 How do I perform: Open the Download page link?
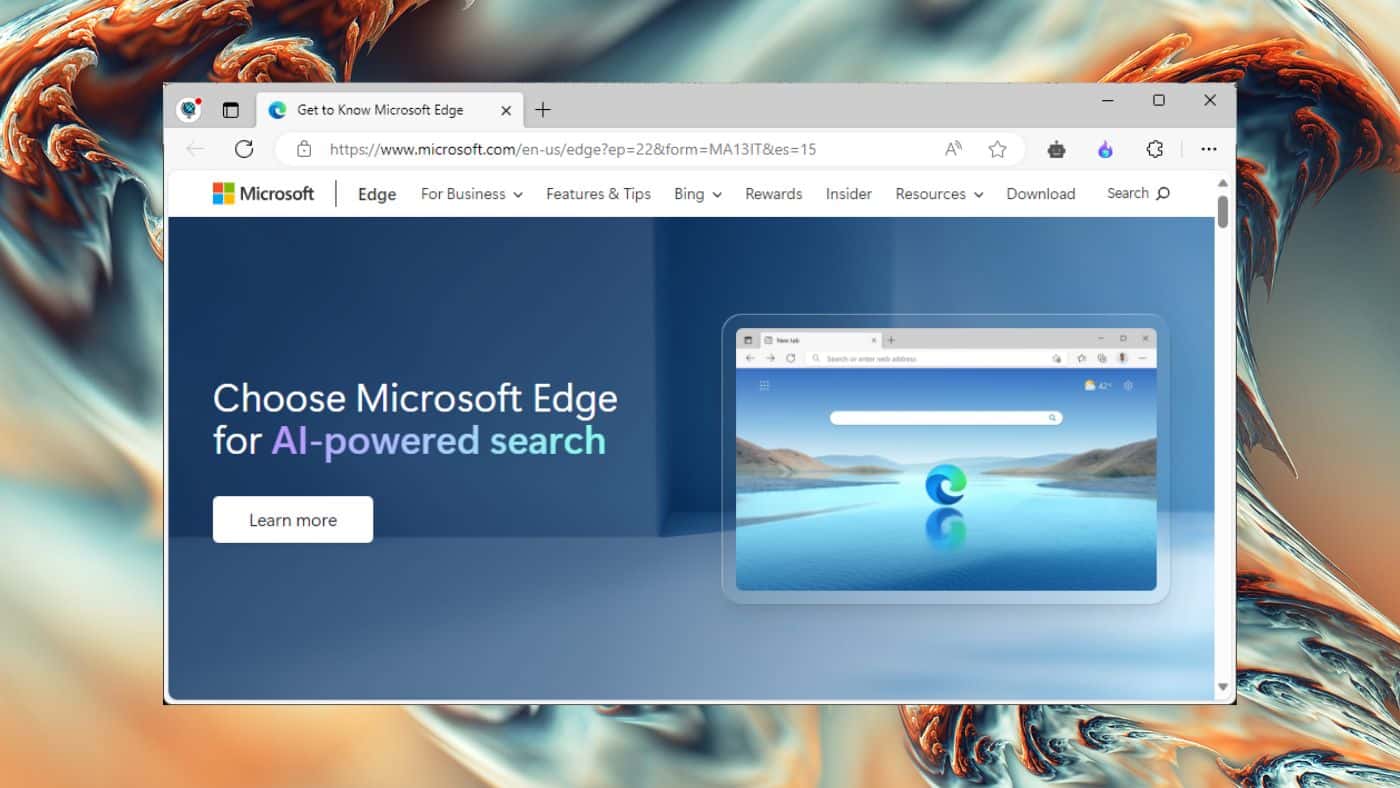[1041, 194]
